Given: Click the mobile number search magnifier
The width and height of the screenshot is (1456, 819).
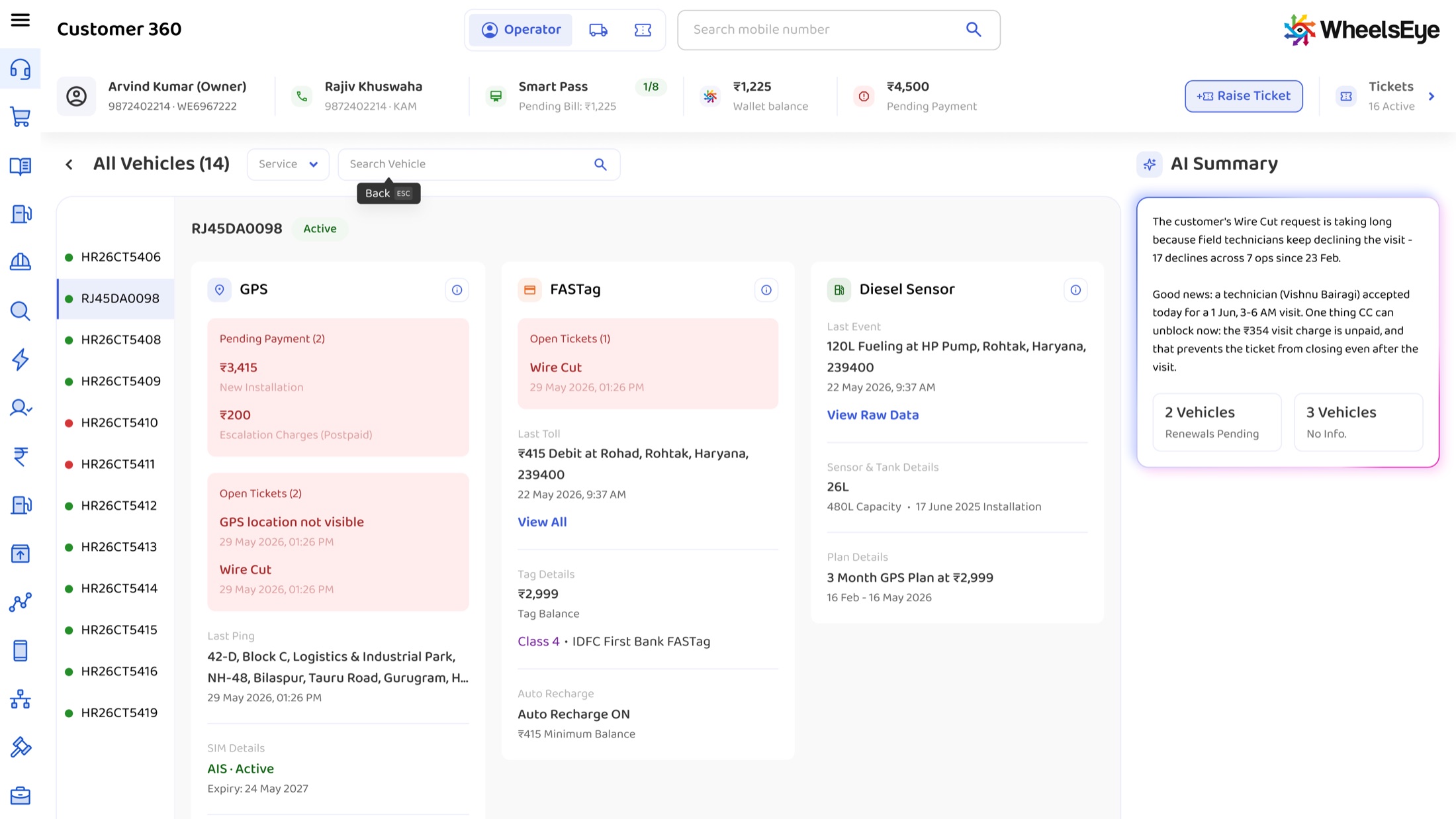Looking at the screenshot, I should (974, 29).
